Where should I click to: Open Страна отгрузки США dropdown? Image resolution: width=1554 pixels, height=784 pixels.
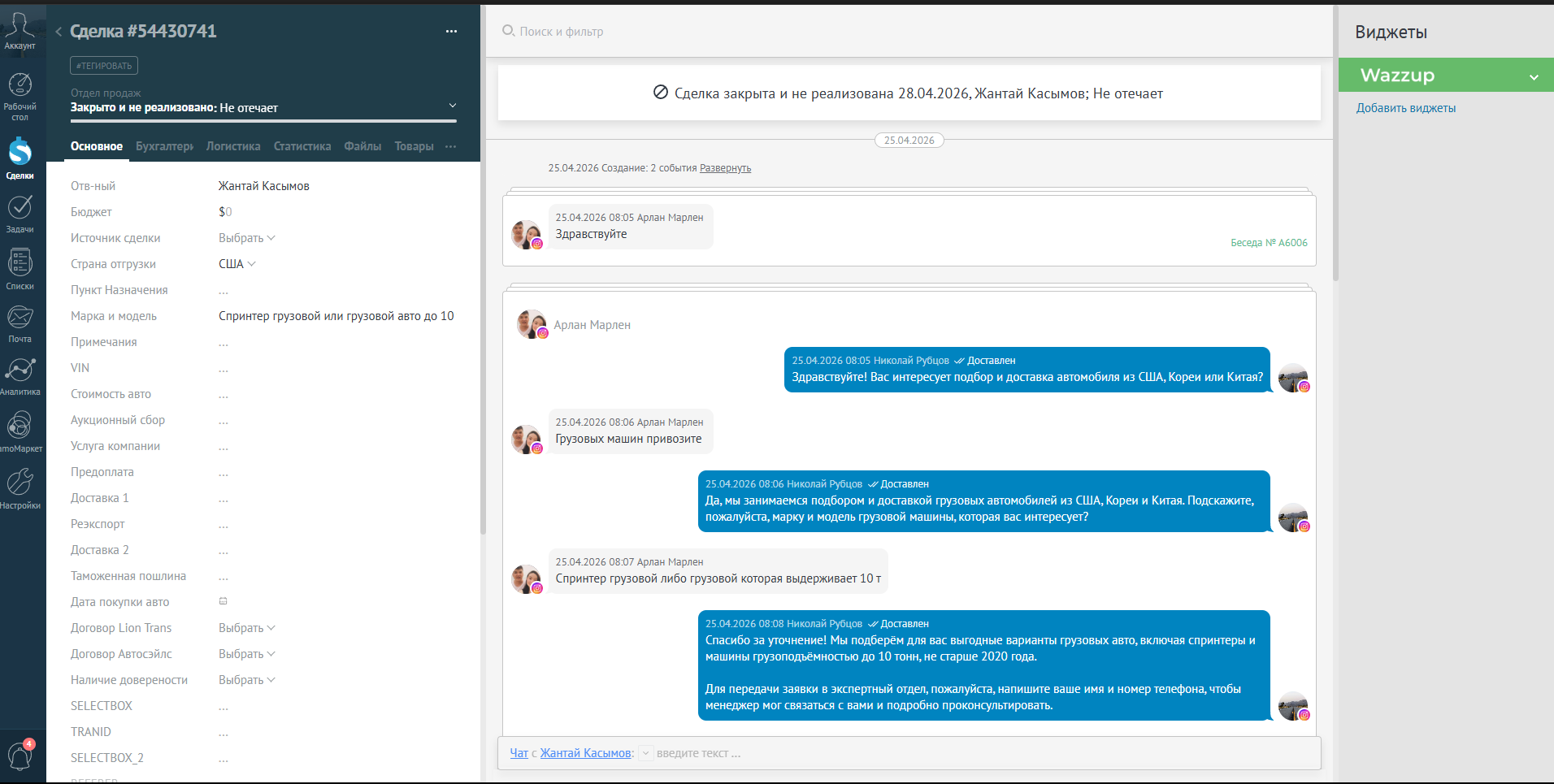[237, 264]
